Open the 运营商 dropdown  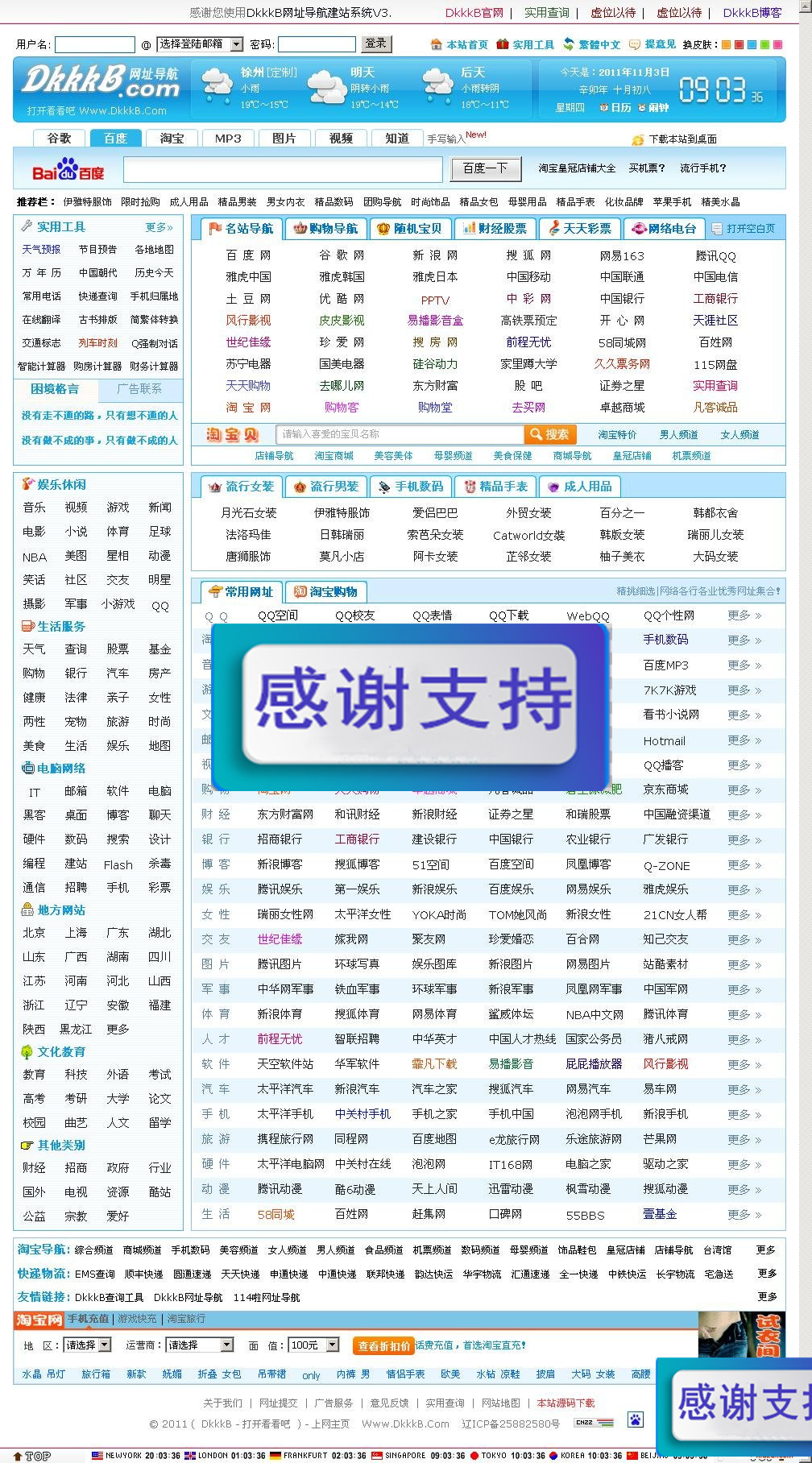199,1345
